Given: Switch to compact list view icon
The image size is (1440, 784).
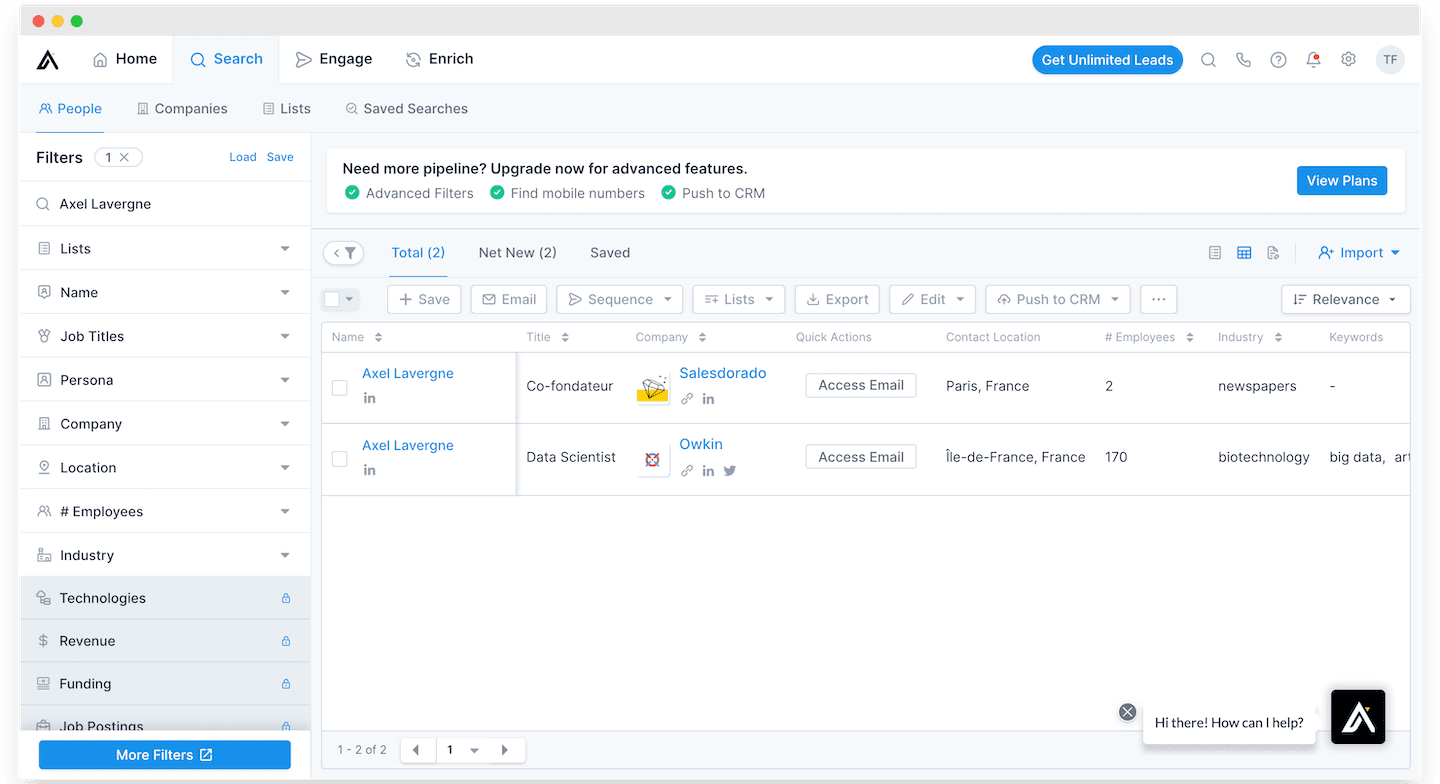Looking at the screenshot, I should 1215,253.
